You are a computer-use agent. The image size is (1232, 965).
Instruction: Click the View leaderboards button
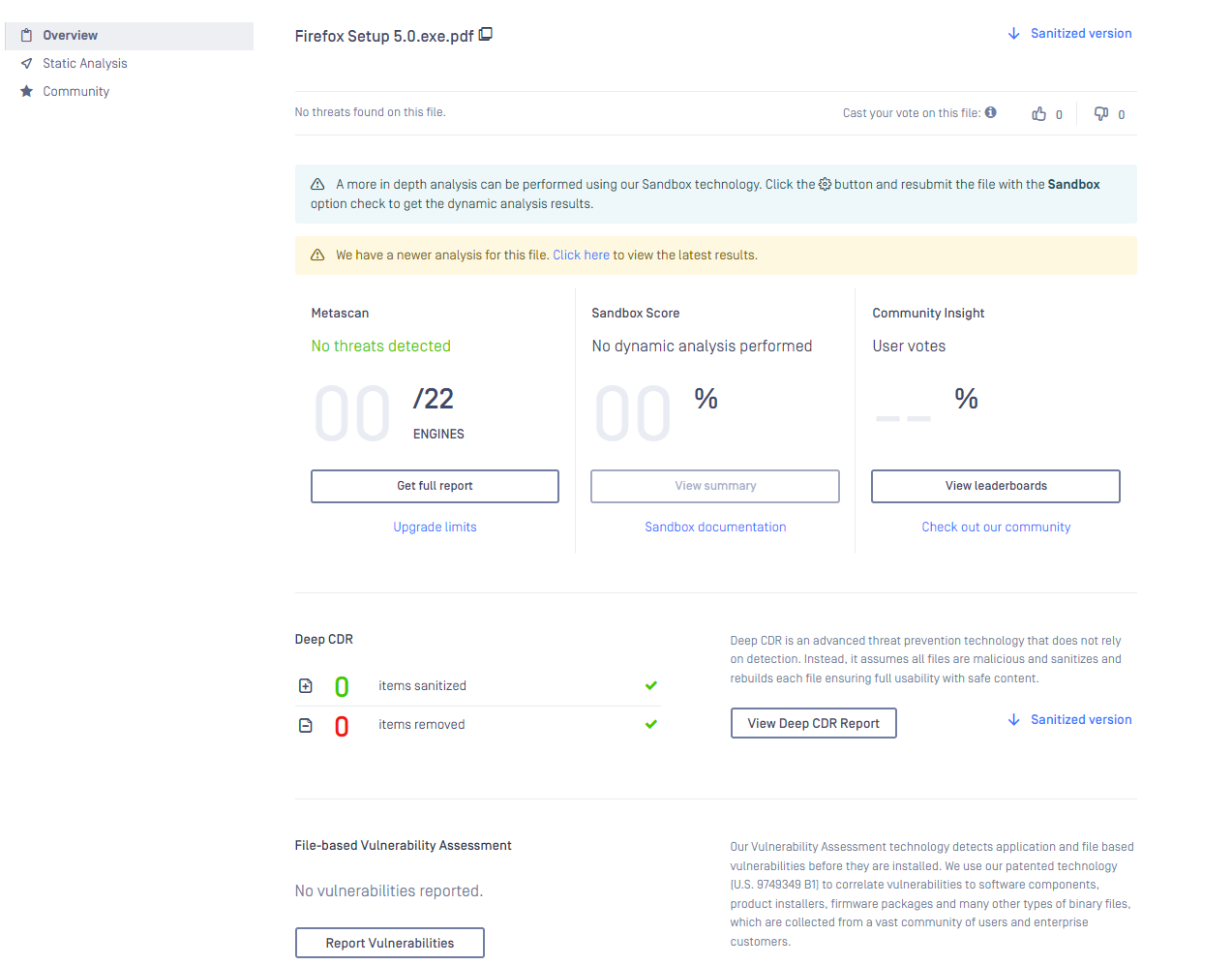pos(996,486)
